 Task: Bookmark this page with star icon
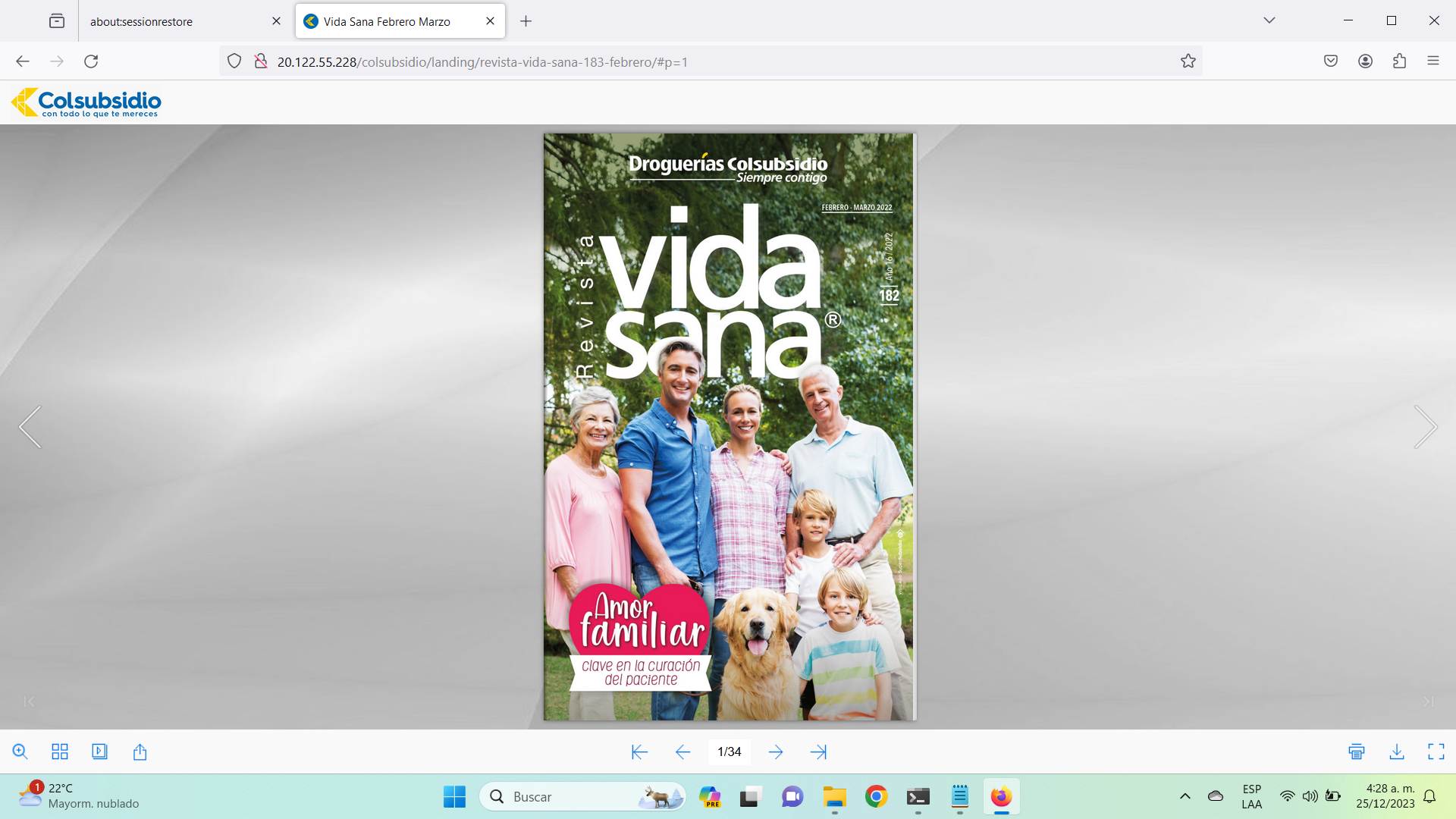[1188, 61]
